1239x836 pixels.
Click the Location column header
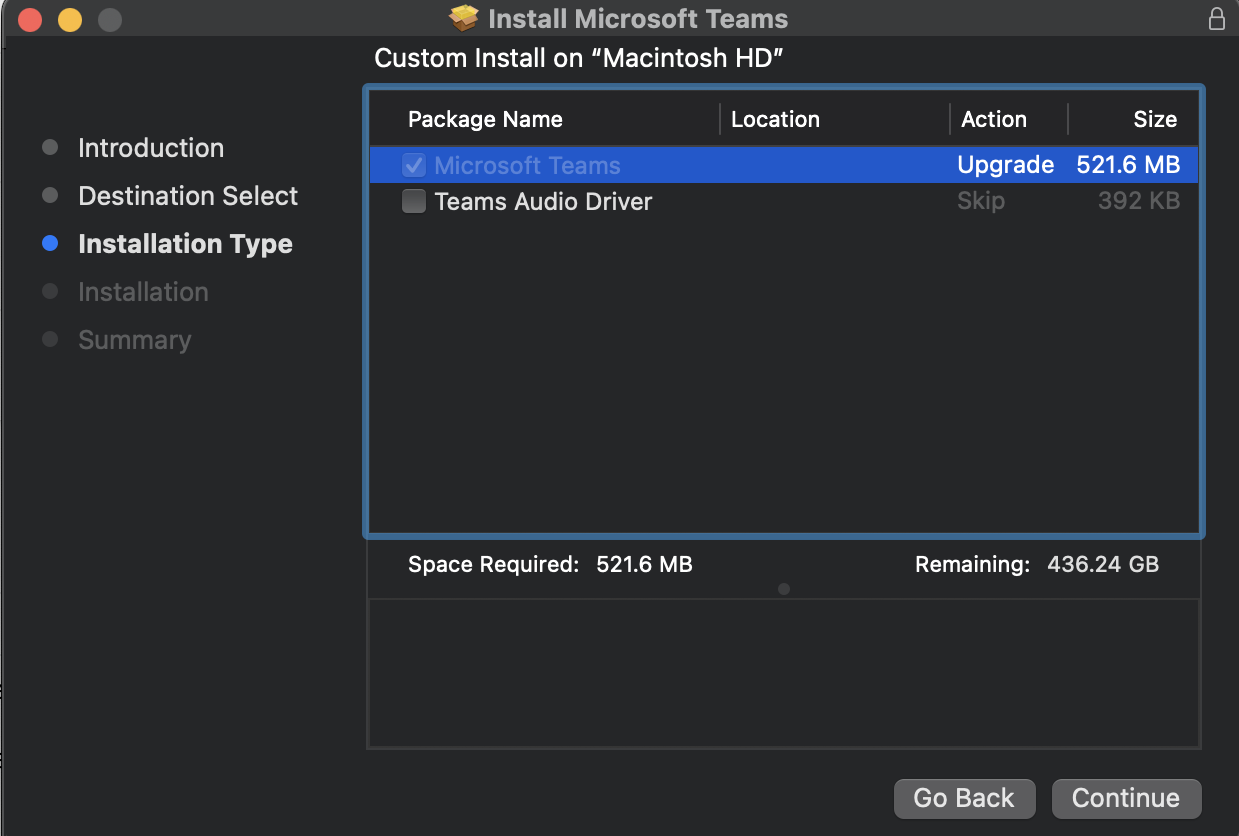coord(775,120)
